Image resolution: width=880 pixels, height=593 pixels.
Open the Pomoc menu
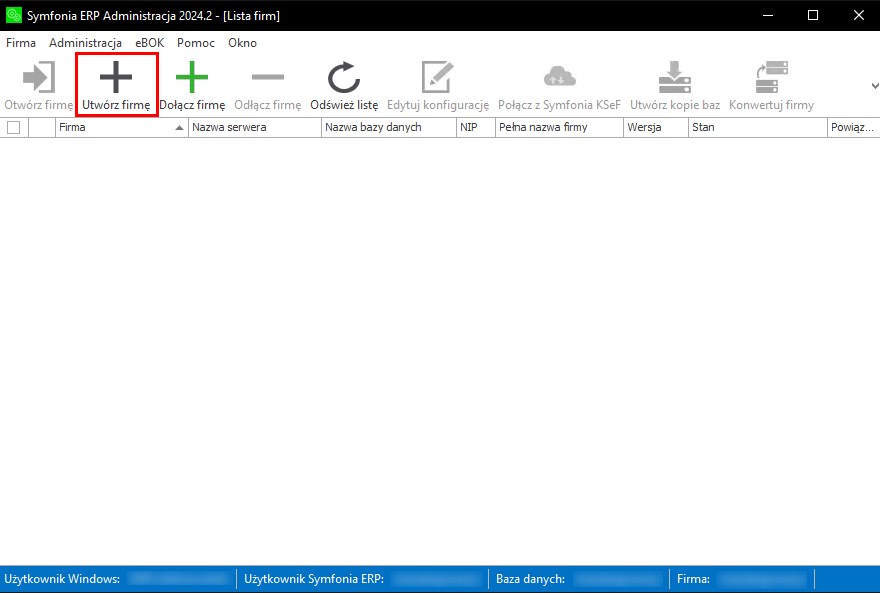tap(196, 43)
